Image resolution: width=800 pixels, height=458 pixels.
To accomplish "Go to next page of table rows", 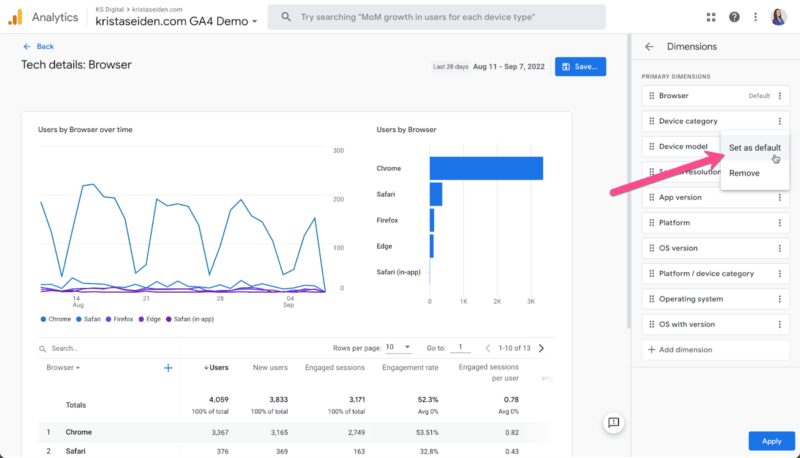I will (541, 348).
